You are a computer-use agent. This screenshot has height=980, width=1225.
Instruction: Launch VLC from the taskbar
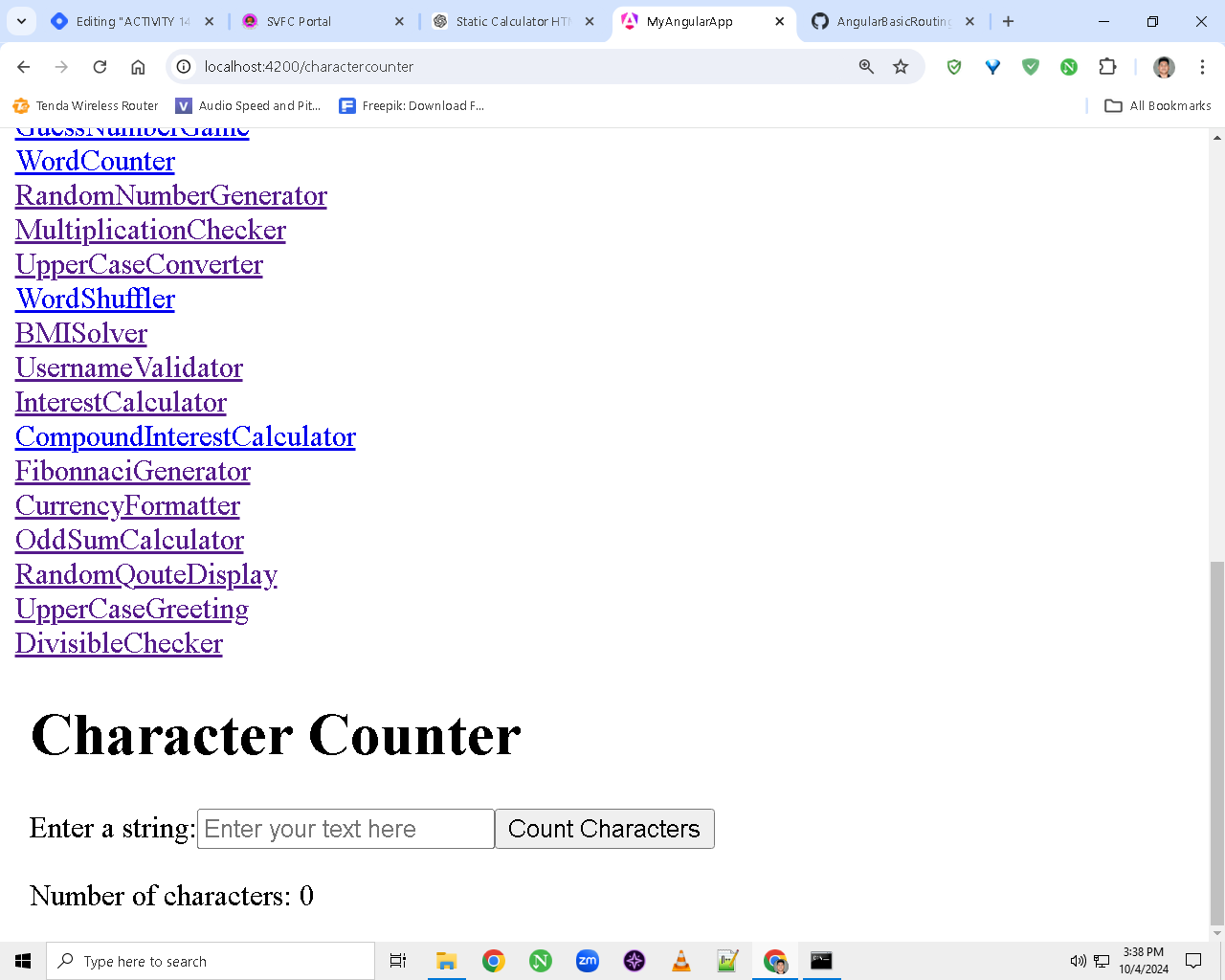pos(681,961)
